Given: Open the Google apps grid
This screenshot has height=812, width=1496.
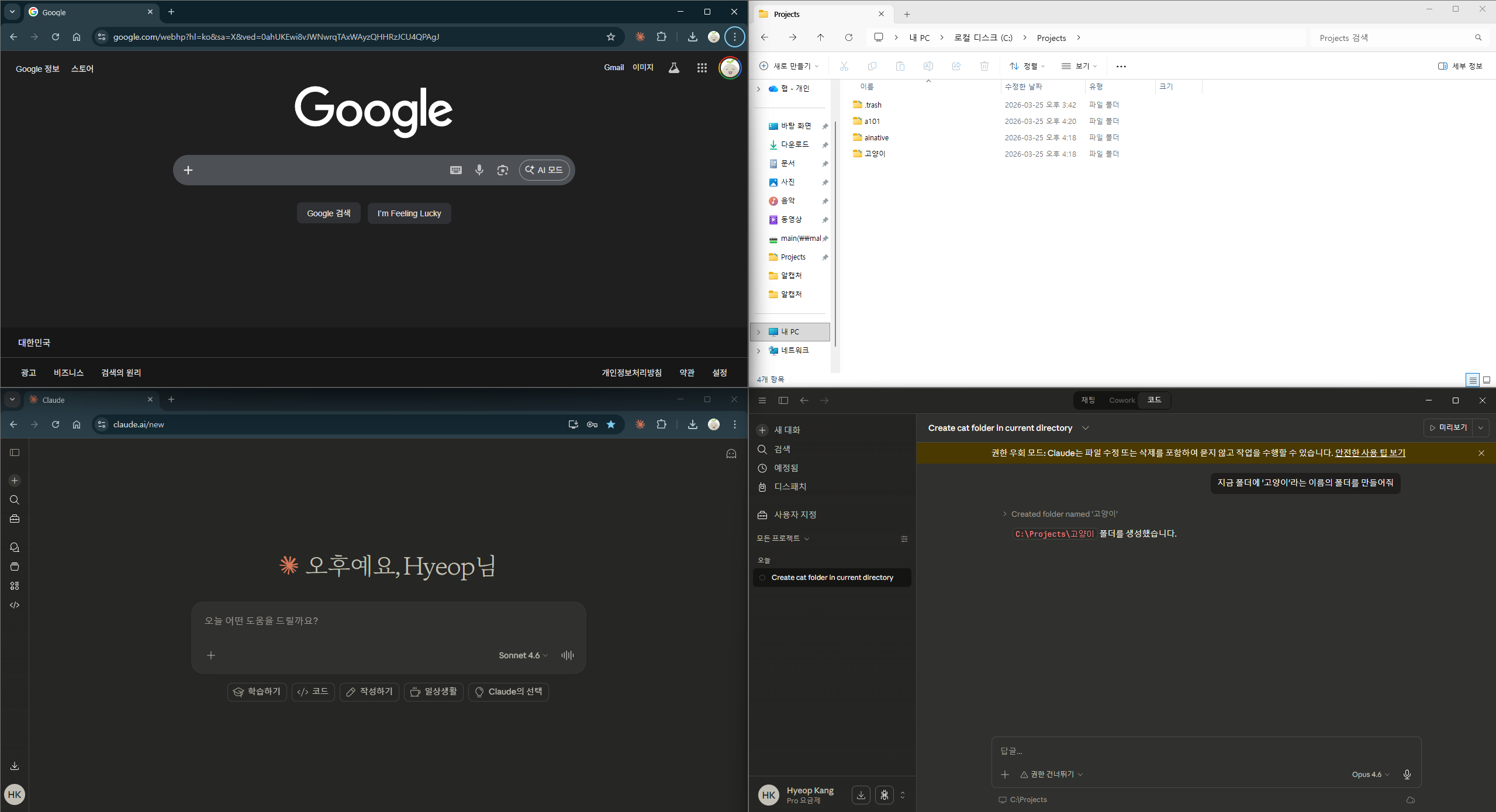Looking at the screenshot, I should 702,68.
